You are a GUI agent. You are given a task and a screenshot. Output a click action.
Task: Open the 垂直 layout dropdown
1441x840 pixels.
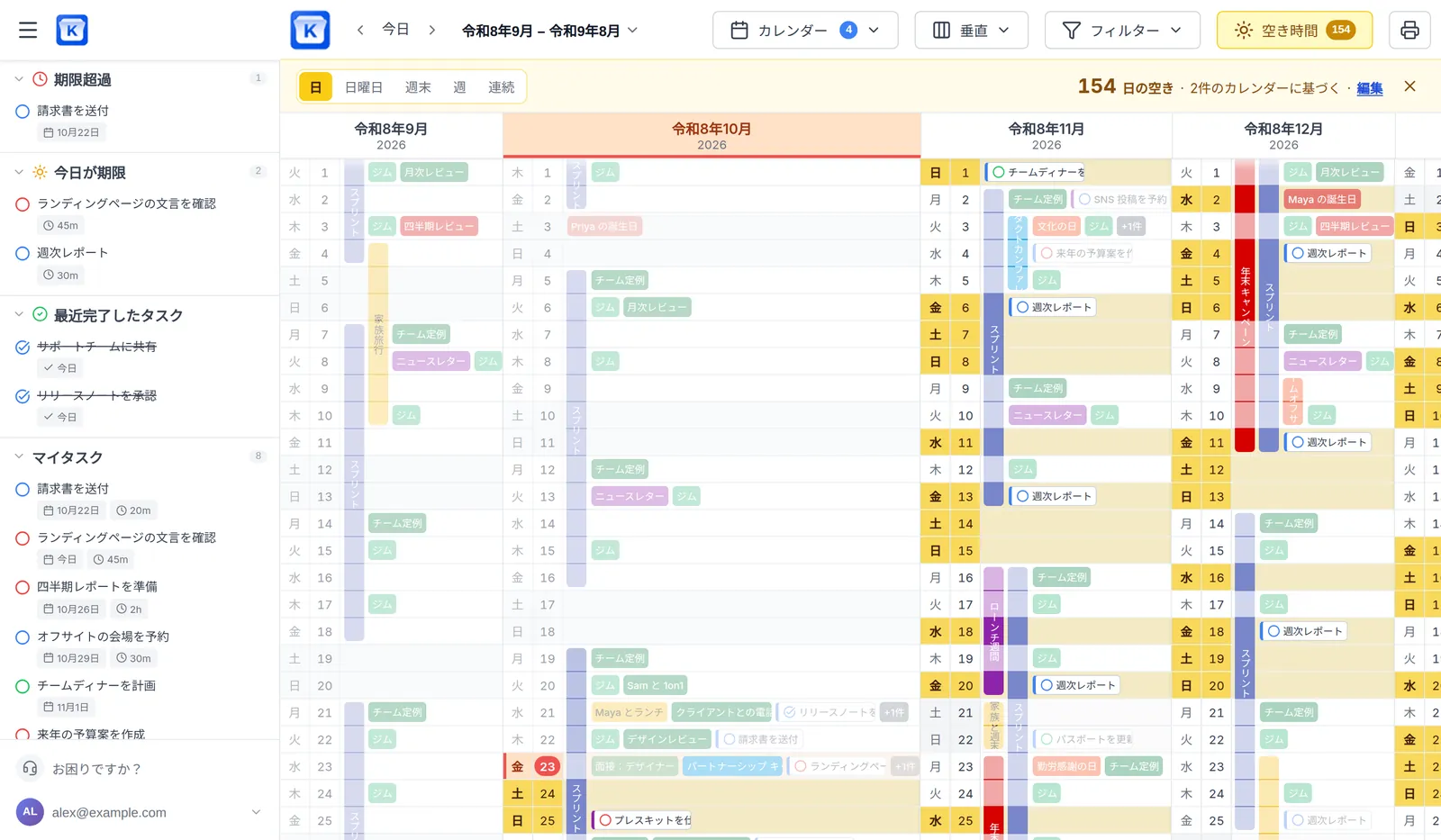coord(971,30)
